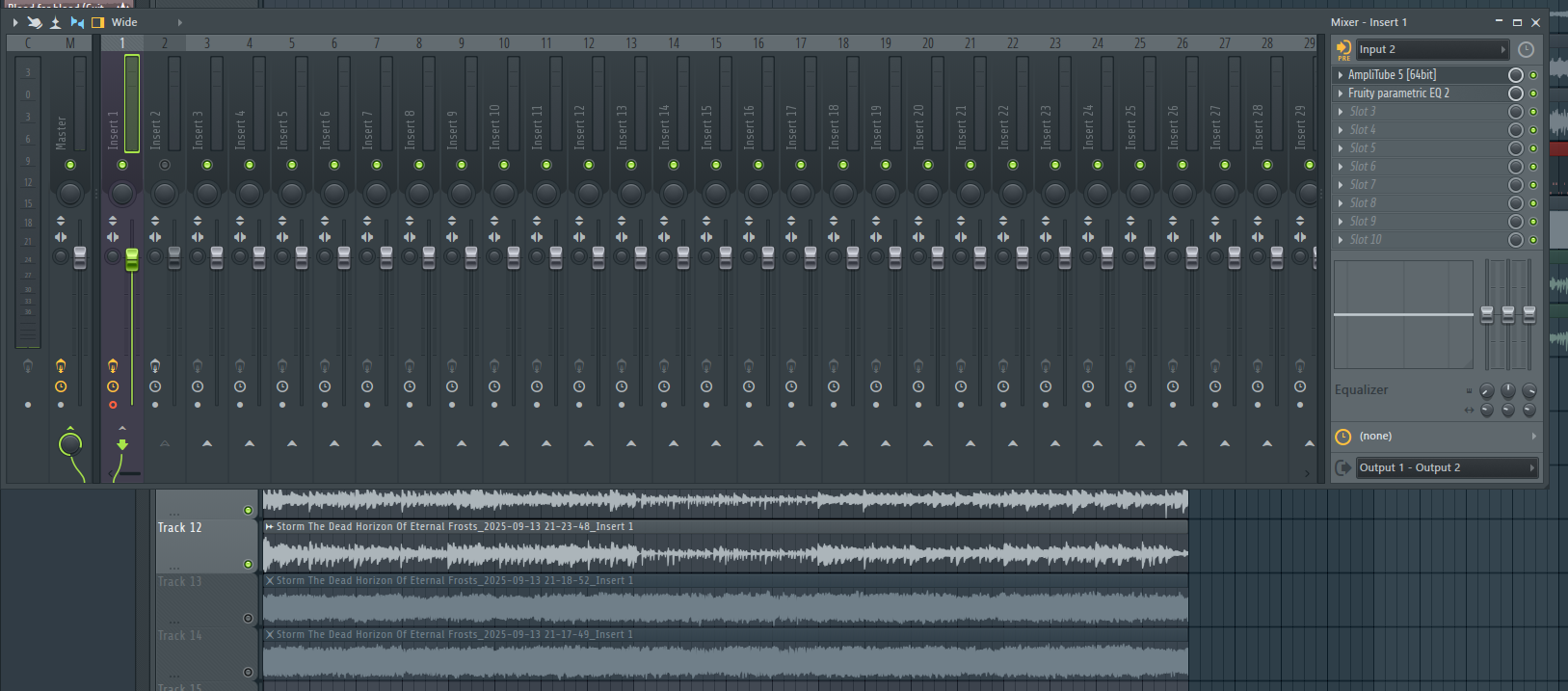Select the Track 12 label in playlist

coord(180,528)
